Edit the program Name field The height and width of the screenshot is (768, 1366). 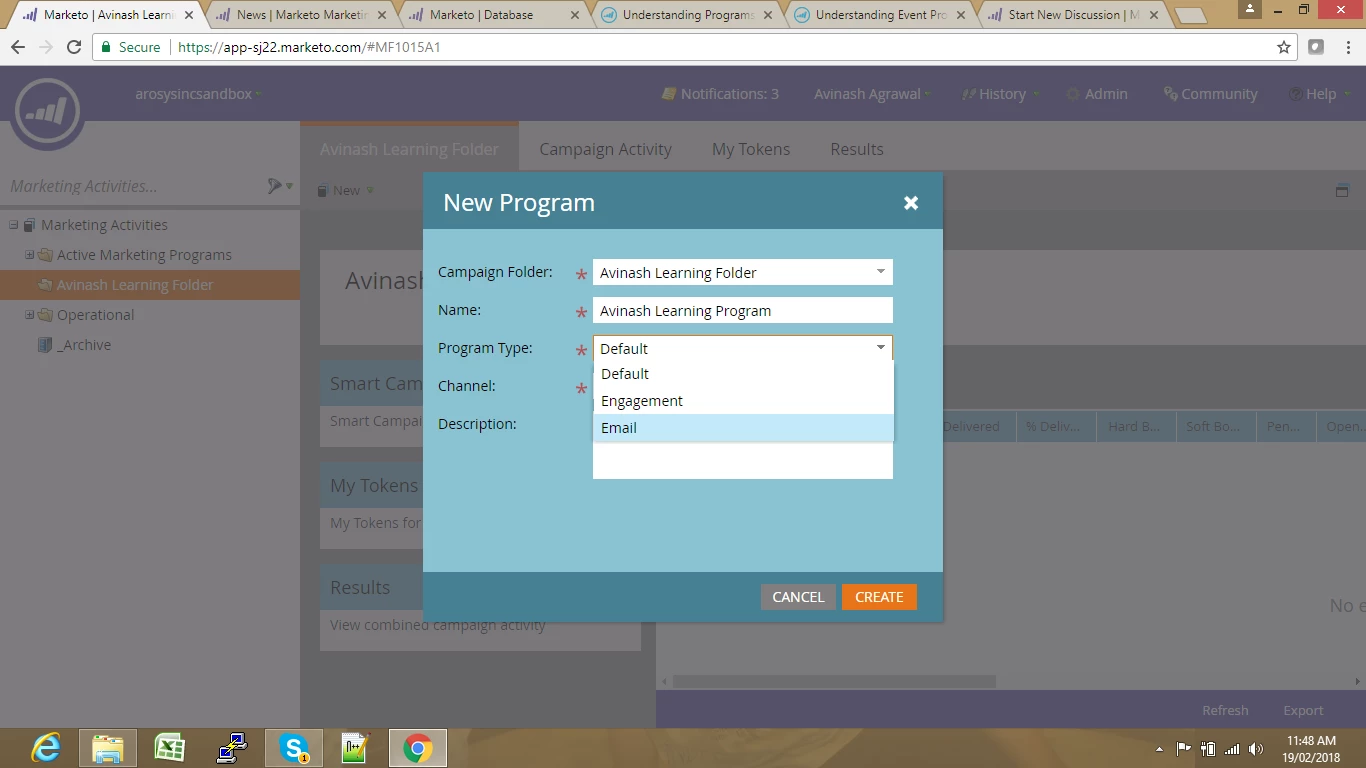click(743, 310)
